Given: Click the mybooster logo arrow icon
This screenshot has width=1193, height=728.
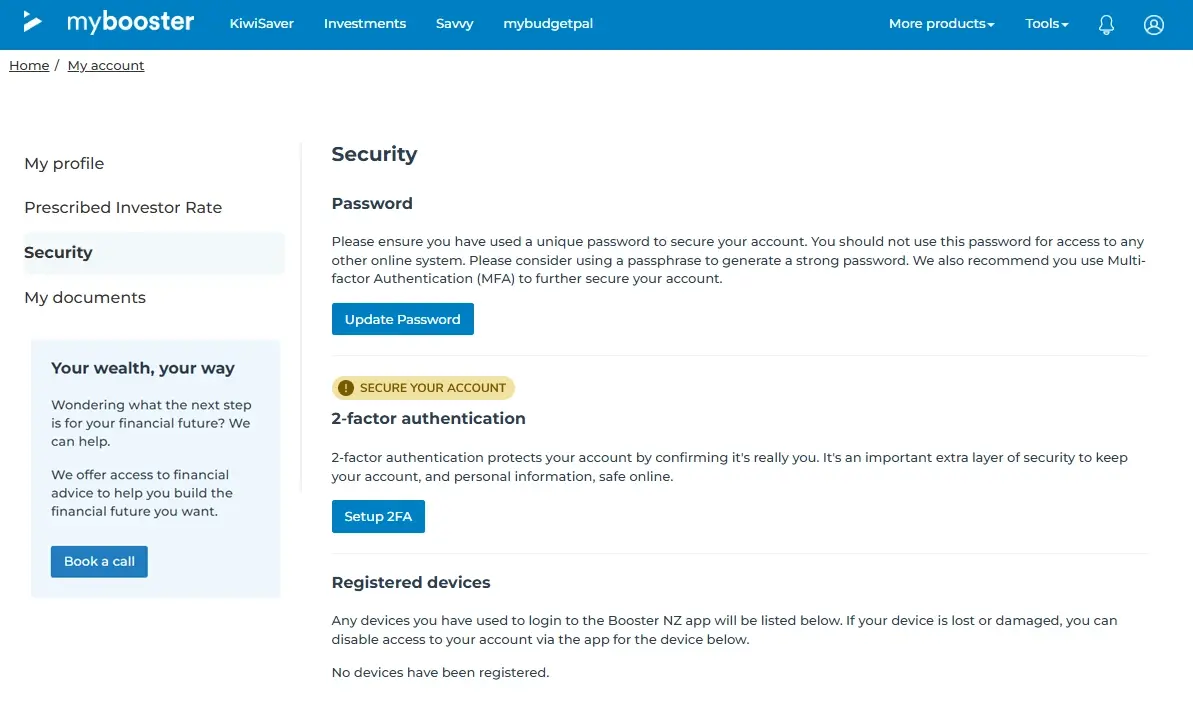Looking at the screenshot, I should pos(32,21).
